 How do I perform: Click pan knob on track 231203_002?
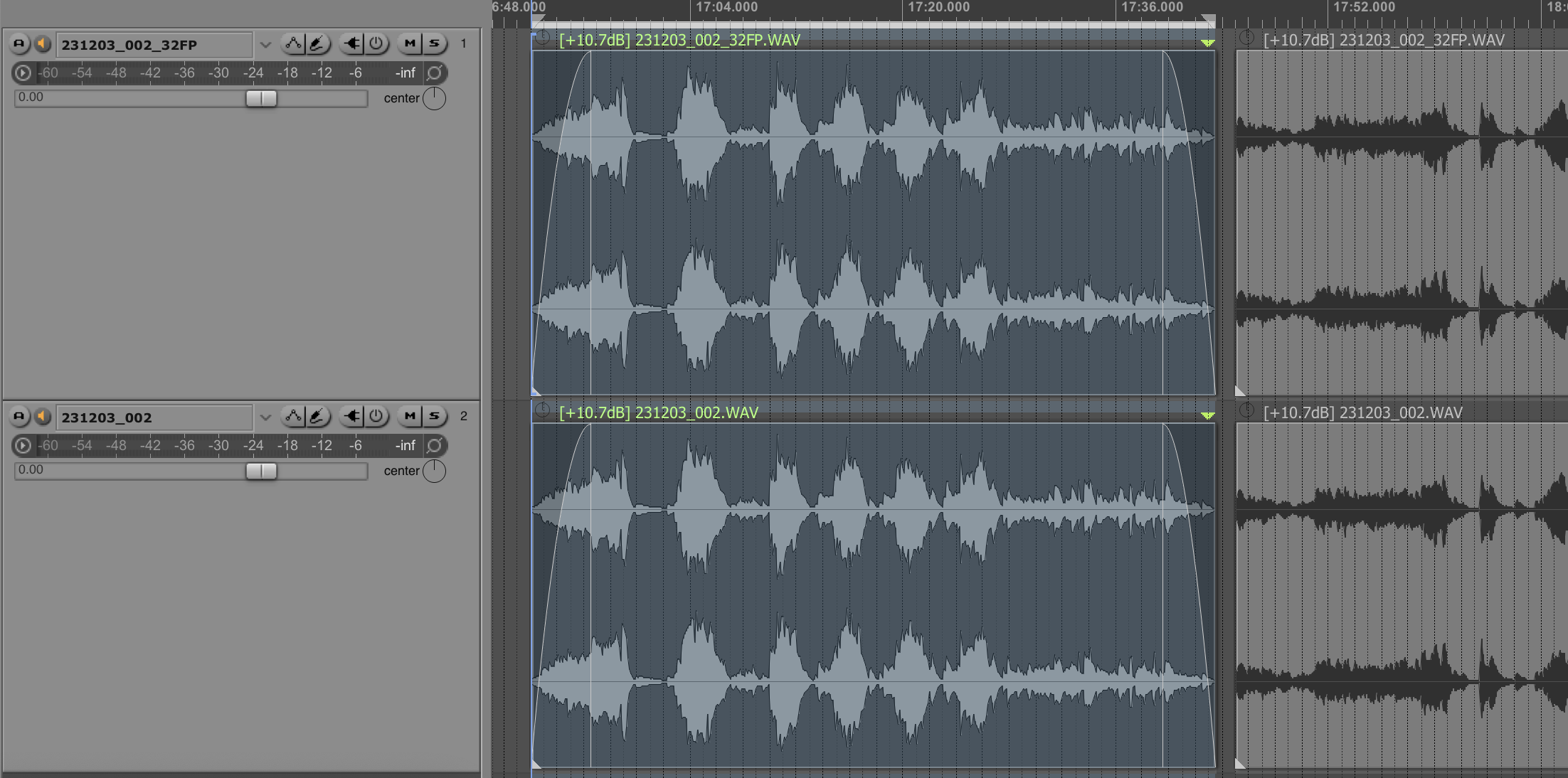click(434, 471)
